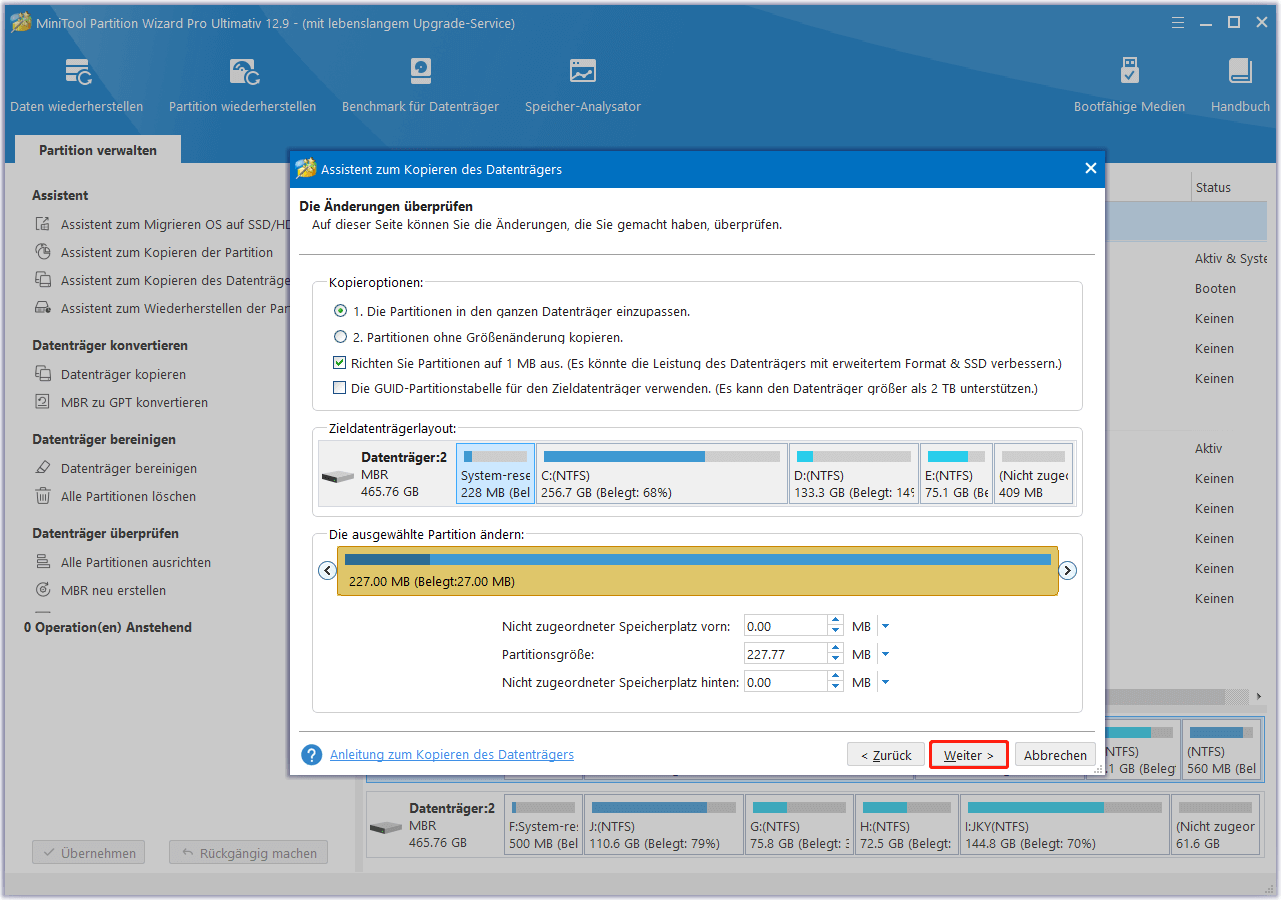
Task: Click the blue help question mark icon
Action: 312,755
